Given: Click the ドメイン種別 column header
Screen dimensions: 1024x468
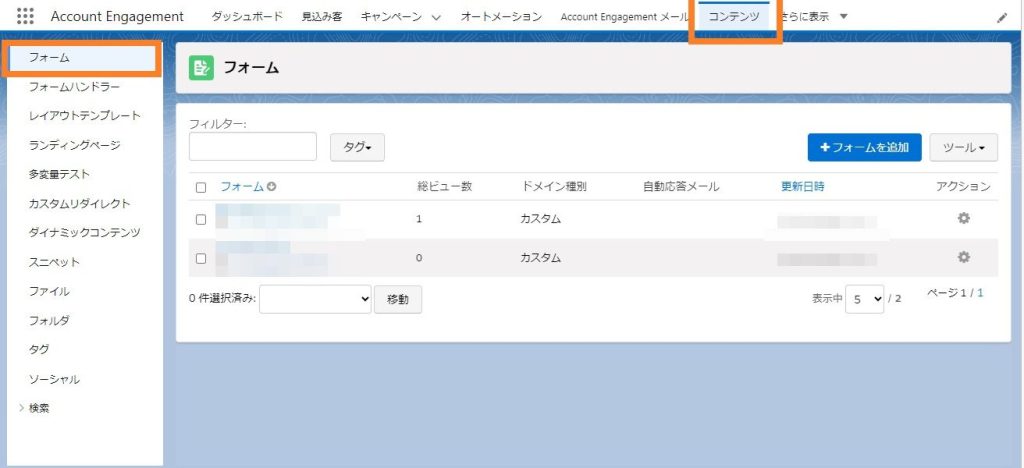Looking at the screenshot, I should pyautogui.click(x=553, y=187).
